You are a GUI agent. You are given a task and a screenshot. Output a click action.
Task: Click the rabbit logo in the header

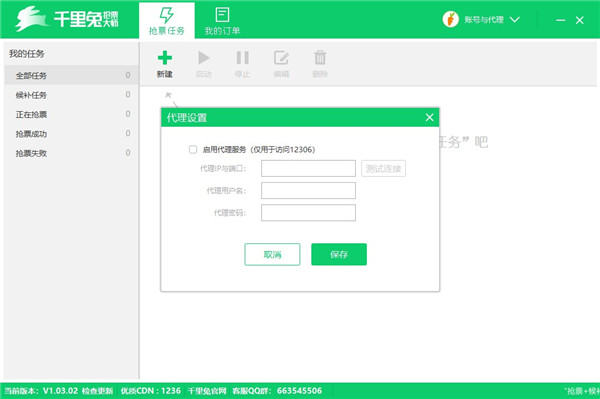(x=31, y=18)
